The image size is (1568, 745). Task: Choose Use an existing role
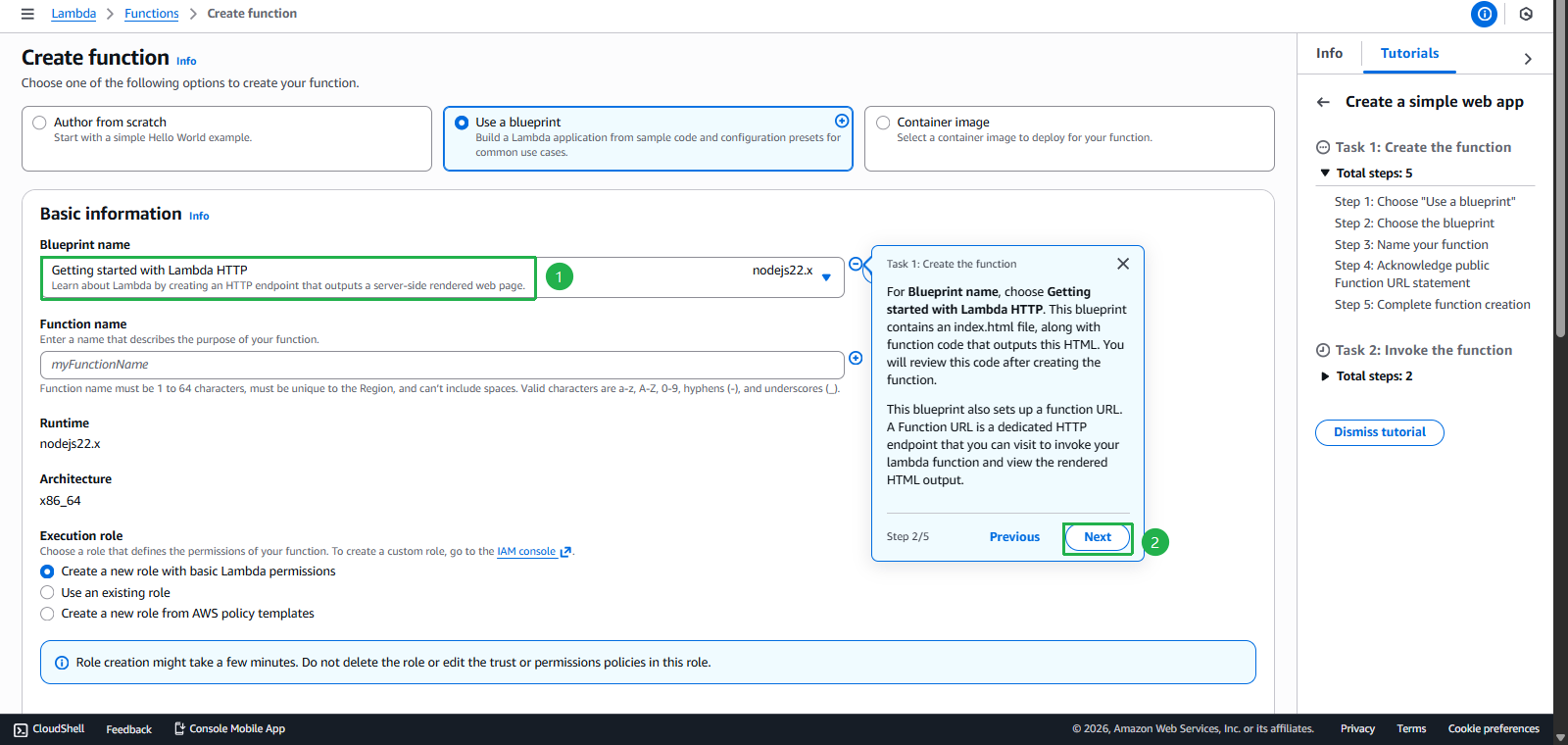pyautogui.click(x=47, y=592)
